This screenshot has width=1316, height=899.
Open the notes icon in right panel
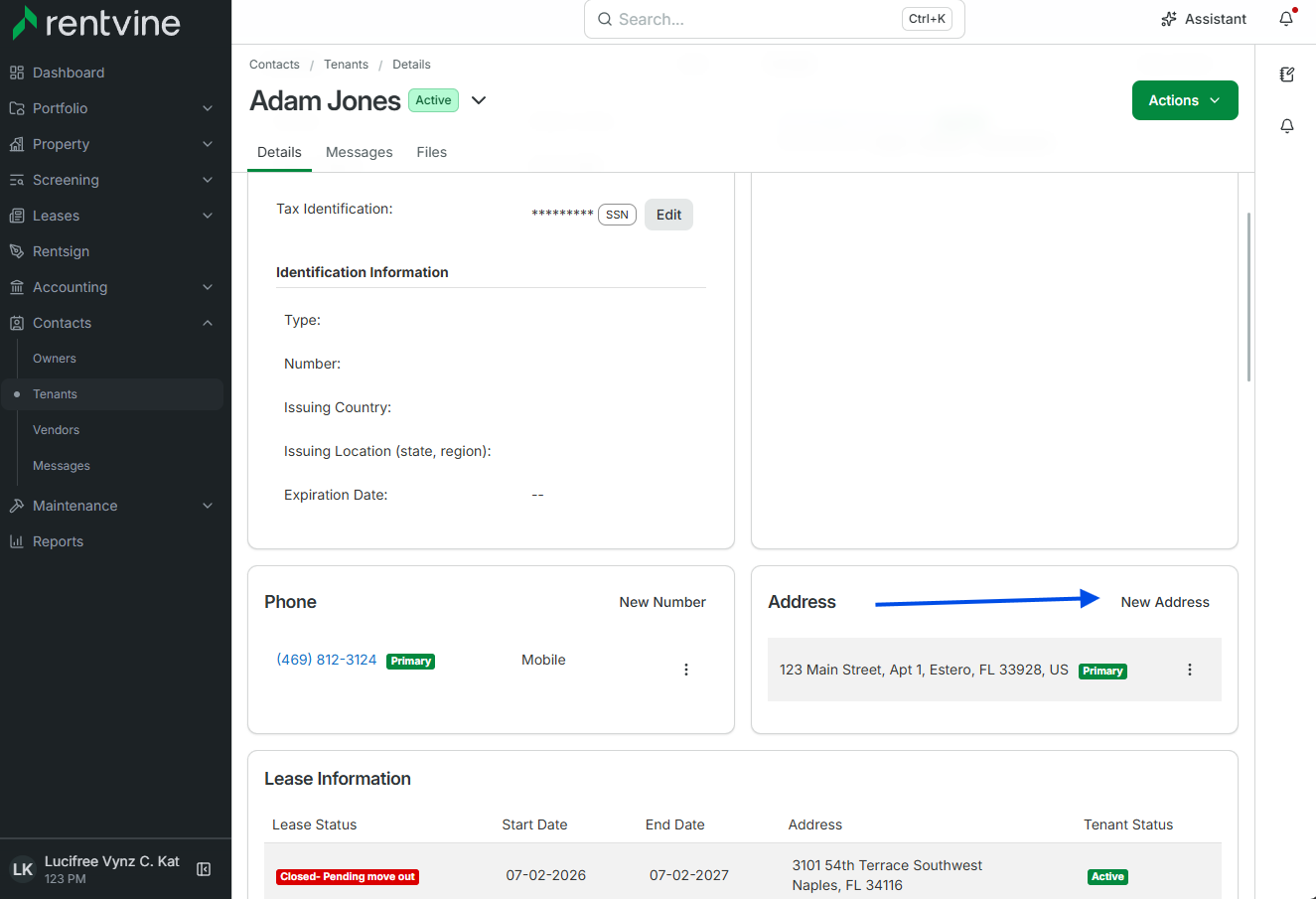pyautogui.click(x=1287, y=75)
